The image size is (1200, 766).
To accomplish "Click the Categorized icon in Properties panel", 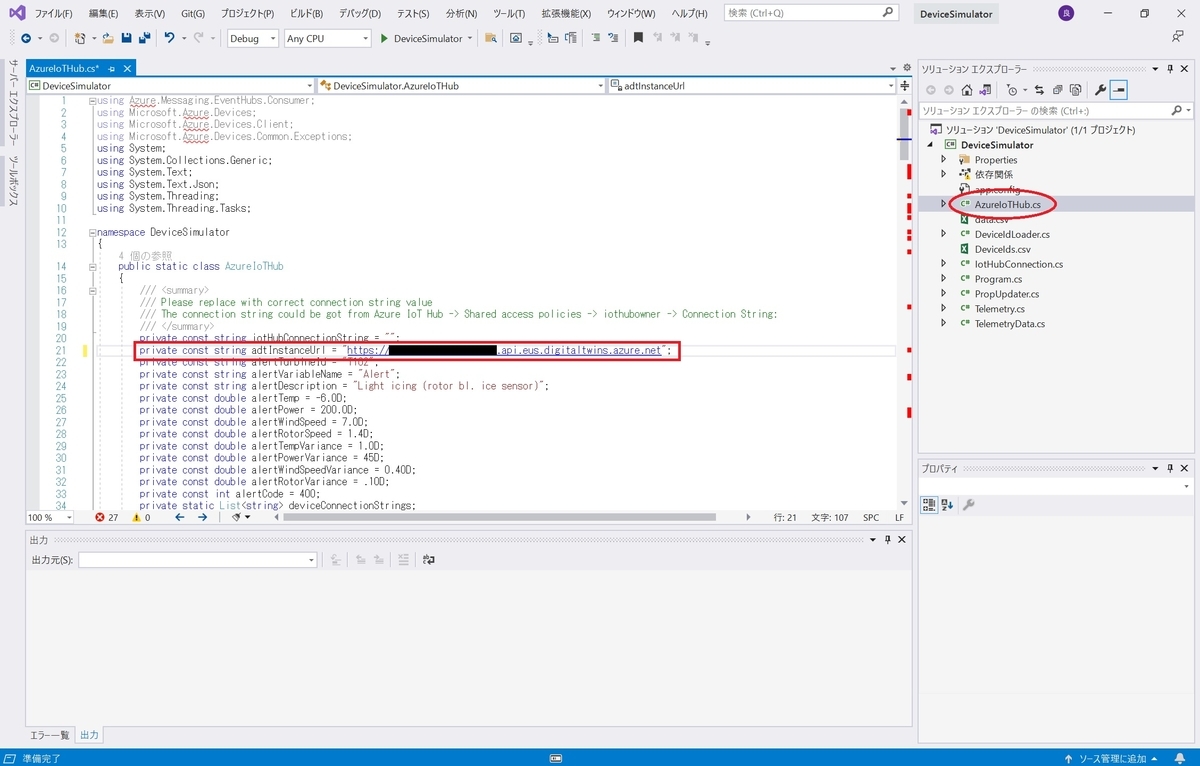I will coord(929,505).
